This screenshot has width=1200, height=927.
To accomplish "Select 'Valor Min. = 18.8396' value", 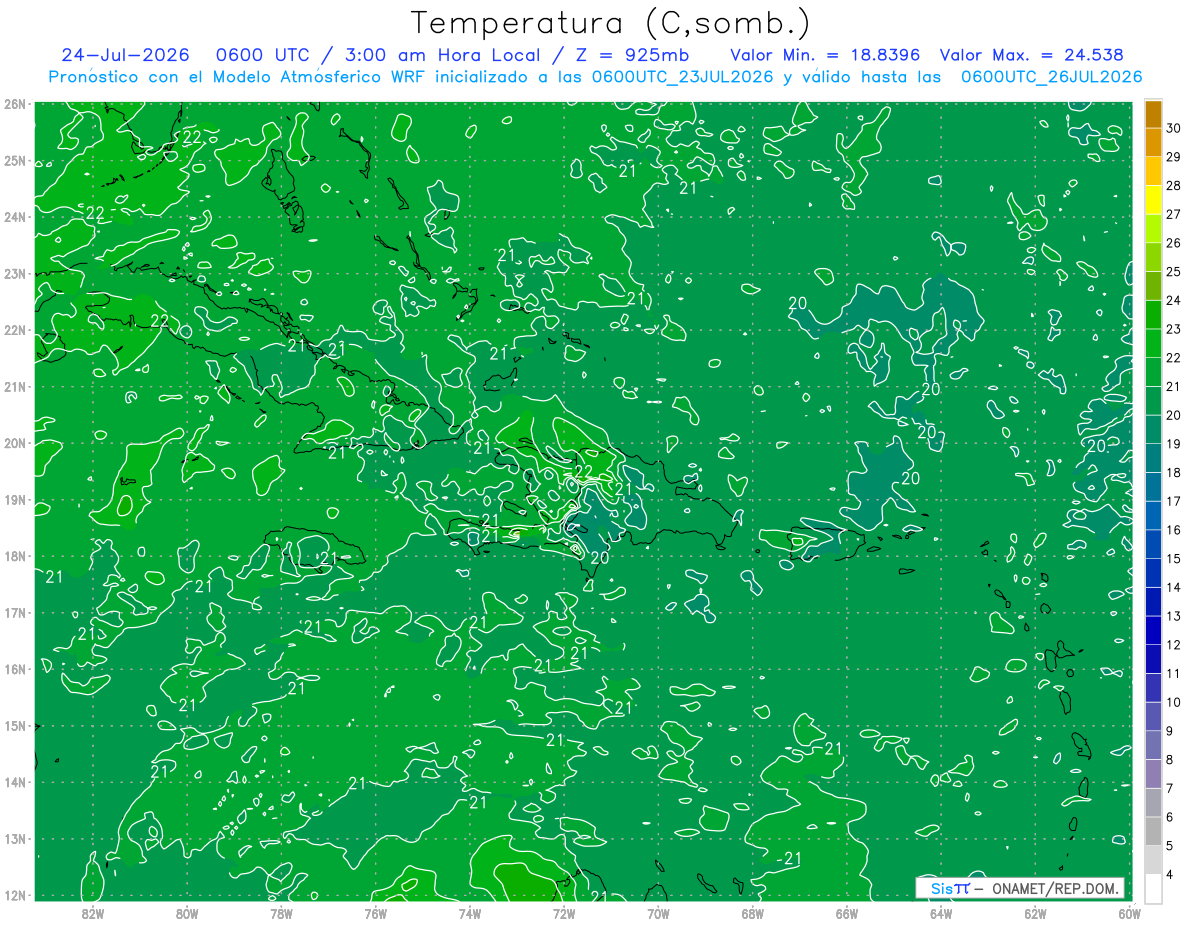I will tap(825, 55).
